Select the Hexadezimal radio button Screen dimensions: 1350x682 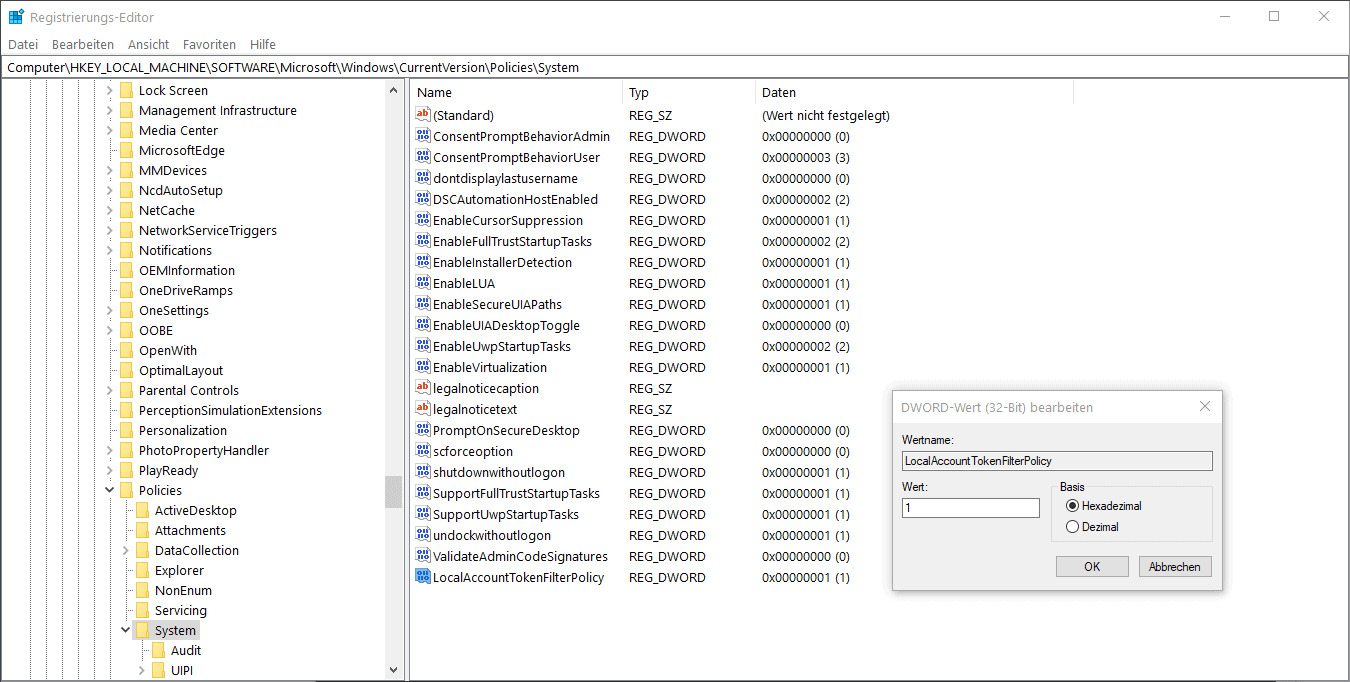(1073, 506)
